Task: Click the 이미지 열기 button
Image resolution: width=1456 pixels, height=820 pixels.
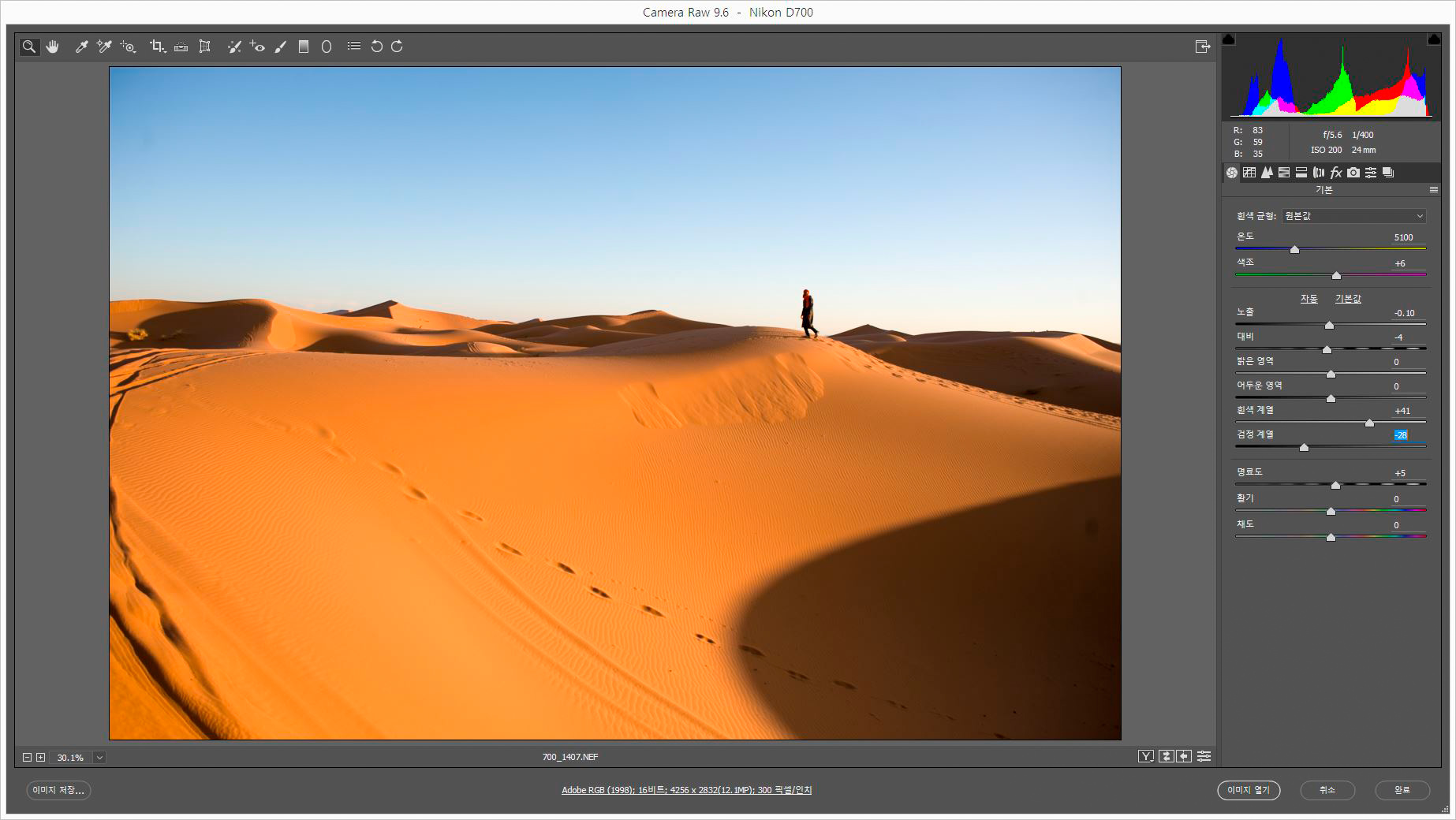Action: coord(1248,790)
